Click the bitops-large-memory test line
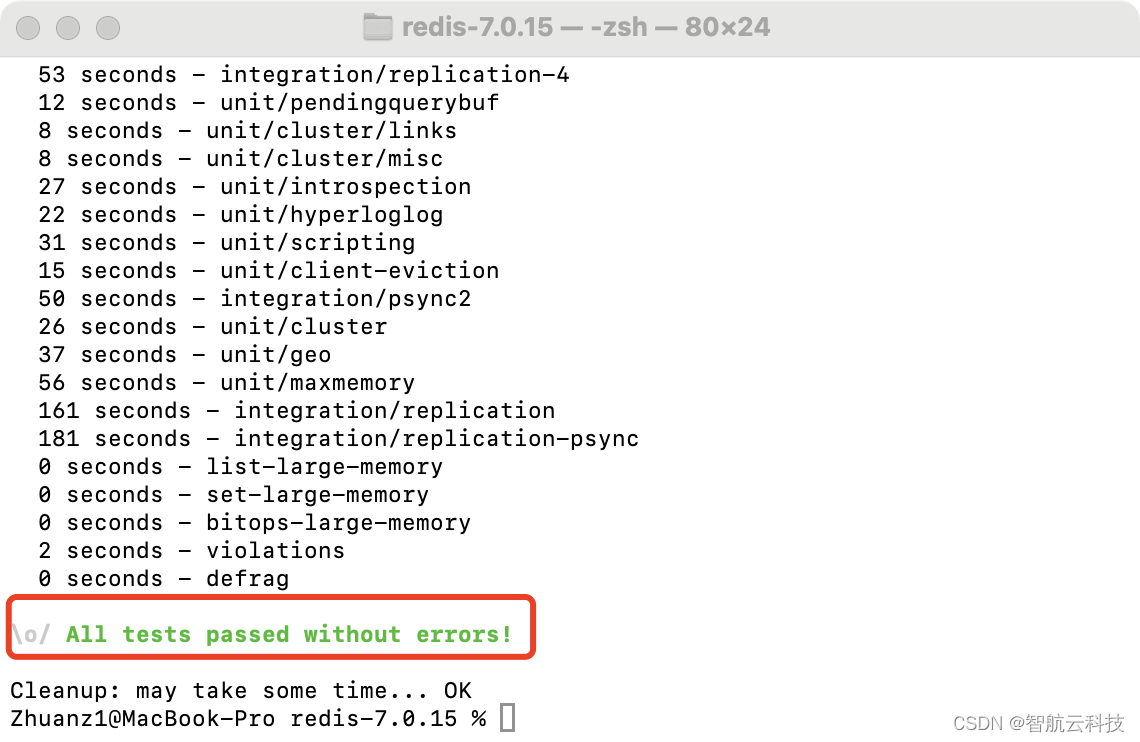1140x742 pixels. (254, 523)
